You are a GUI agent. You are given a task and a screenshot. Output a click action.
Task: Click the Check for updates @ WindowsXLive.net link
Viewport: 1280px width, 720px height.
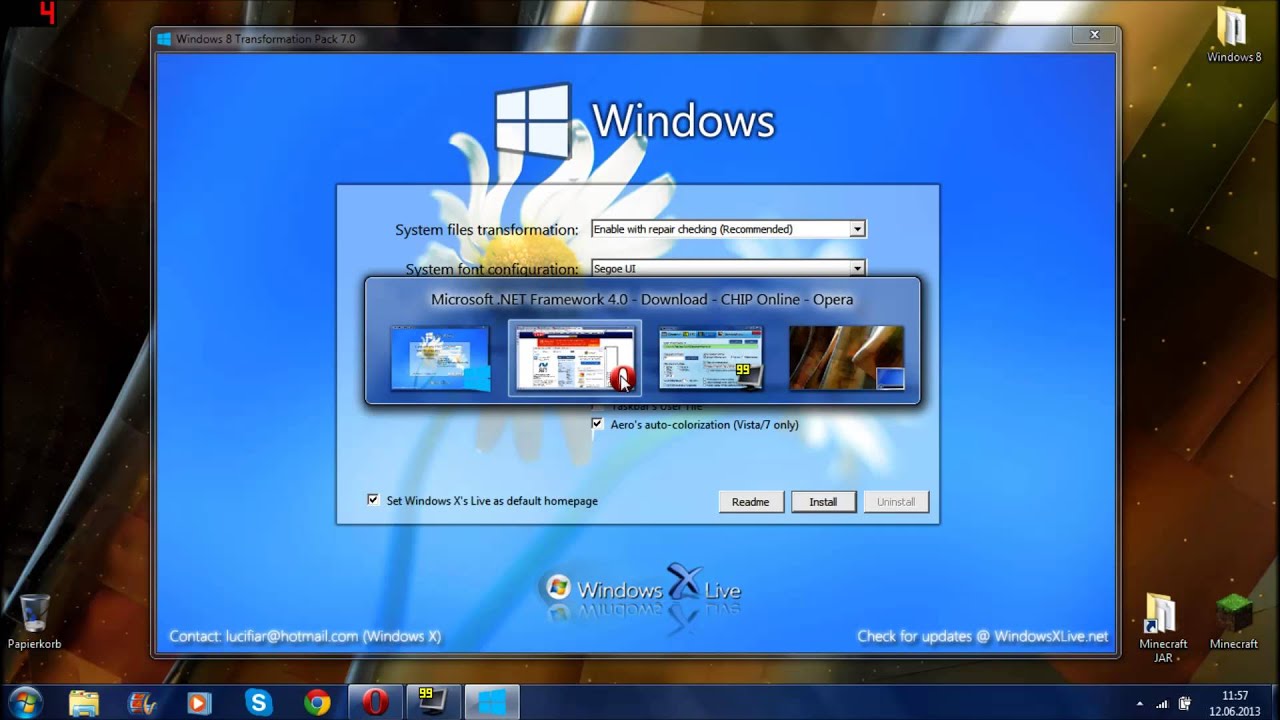[982, 636]
